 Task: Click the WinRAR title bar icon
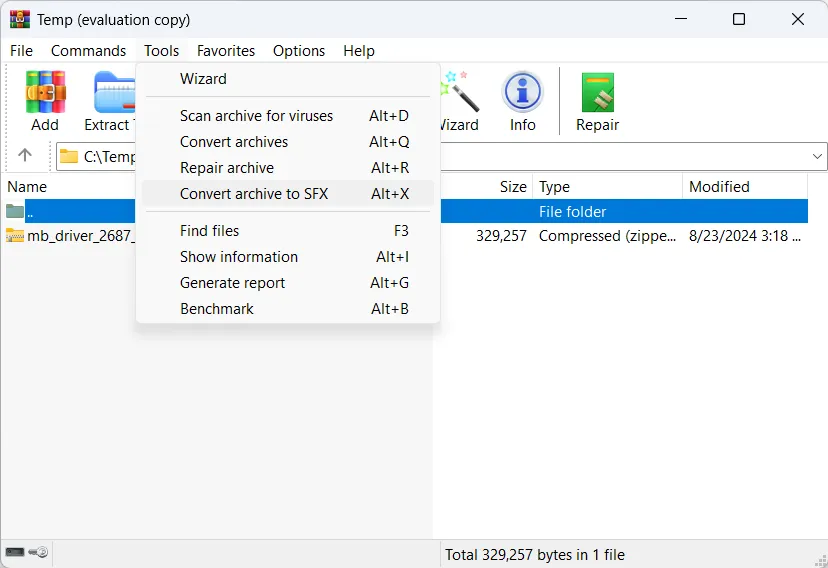(x=20, y=19)
